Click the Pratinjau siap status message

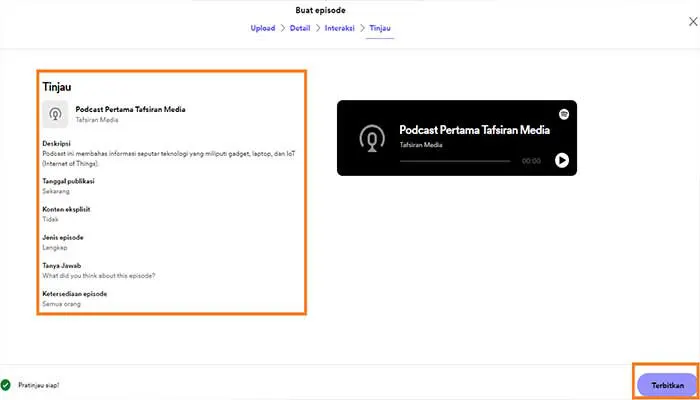tap(38, 384)
